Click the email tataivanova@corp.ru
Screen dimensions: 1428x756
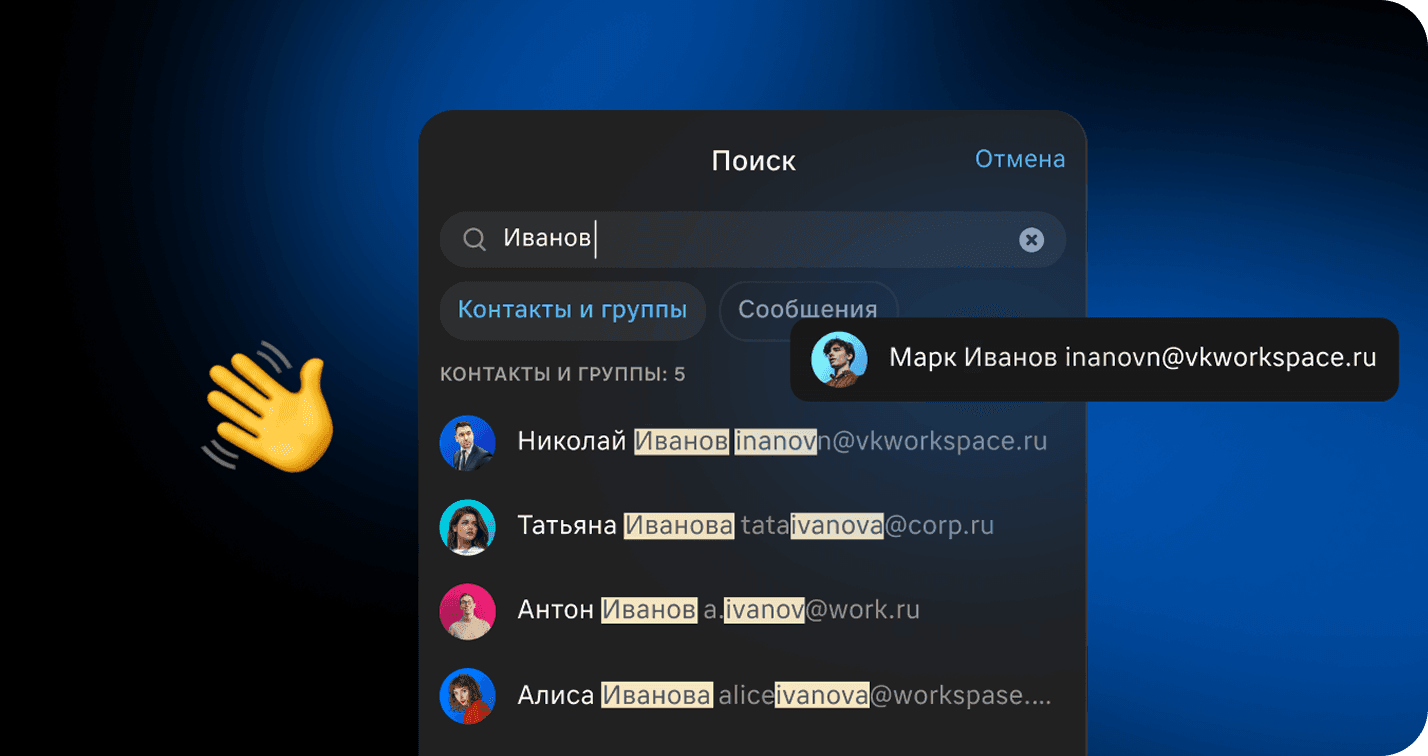tap(867, 526)
